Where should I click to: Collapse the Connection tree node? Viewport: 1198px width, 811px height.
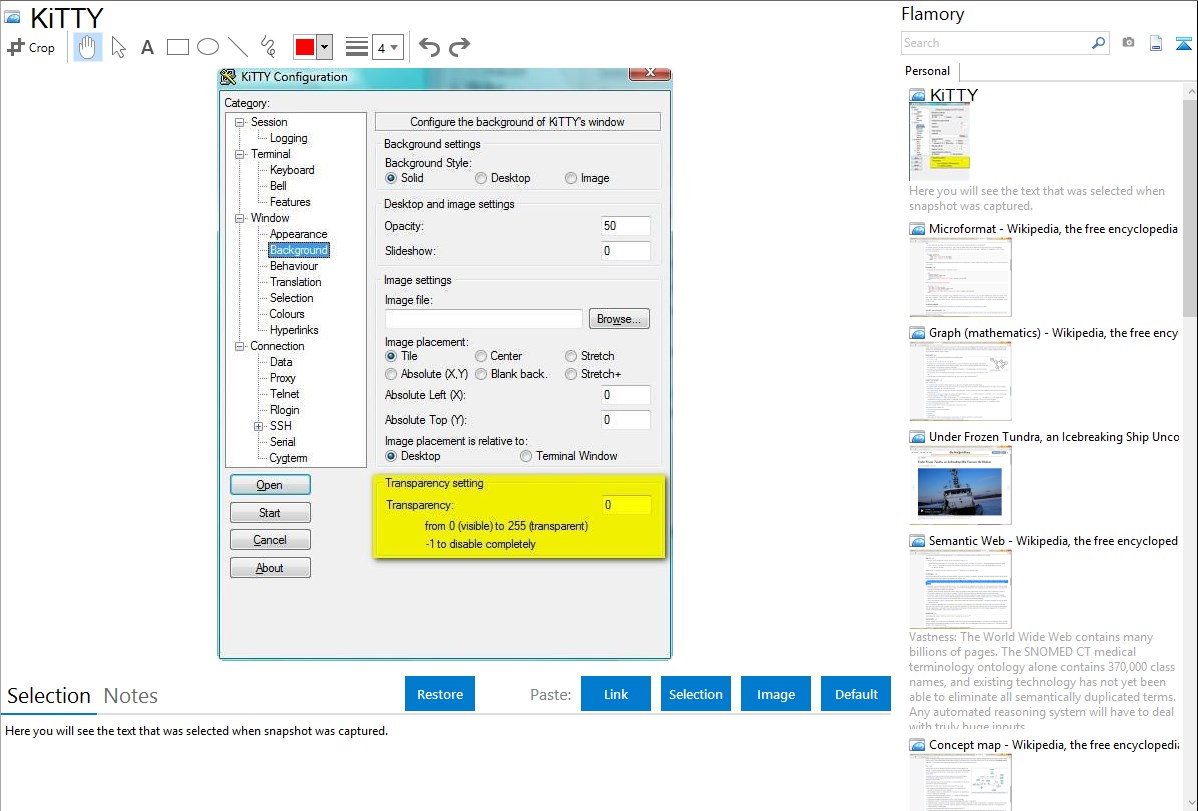(239, 346)
